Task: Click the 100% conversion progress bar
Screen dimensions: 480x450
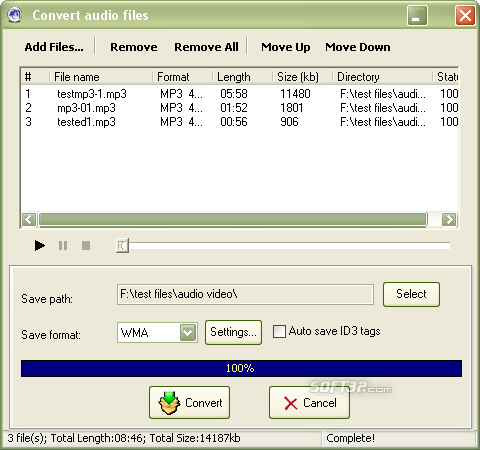Action: tap(241, 368)
